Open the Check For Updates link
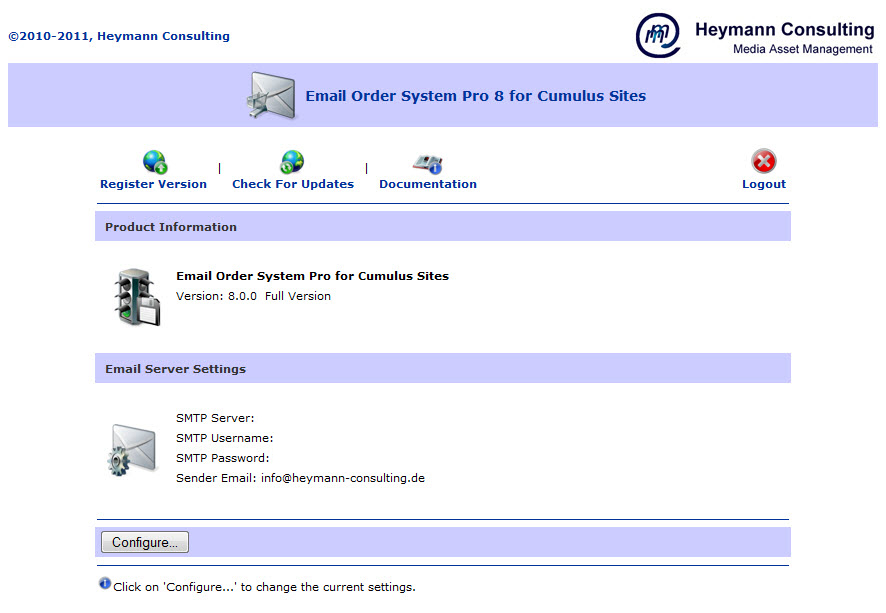886x613 pixels. click(293, 184)
